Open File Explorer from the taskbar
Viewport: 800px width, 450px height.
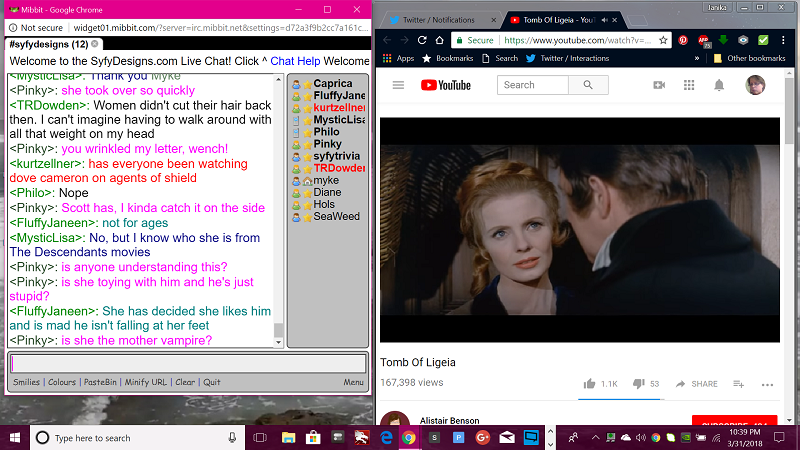(x=288, y=438)
